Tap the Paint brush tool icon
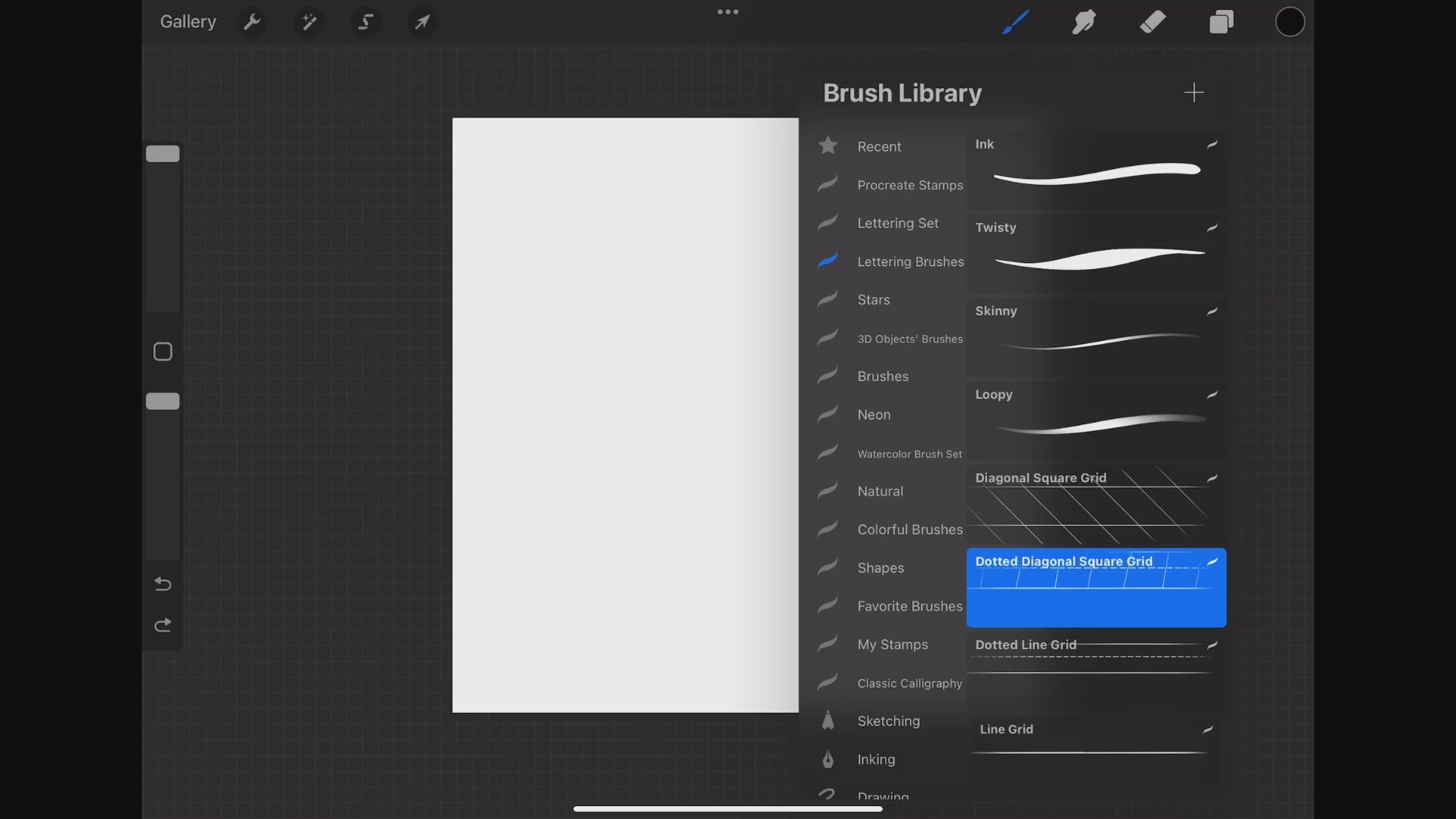 pyautogui.click(x=1015, y=22)
